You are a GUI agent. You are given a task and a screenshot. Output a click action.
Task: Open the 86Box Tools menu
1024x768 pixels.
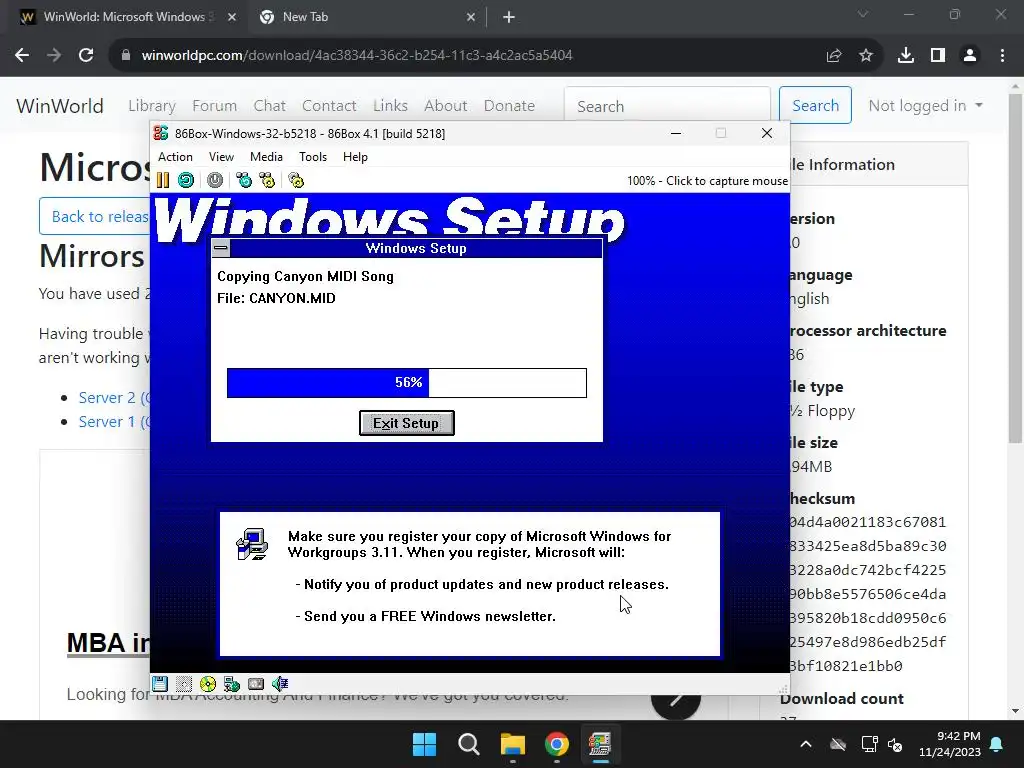[313, 157]
